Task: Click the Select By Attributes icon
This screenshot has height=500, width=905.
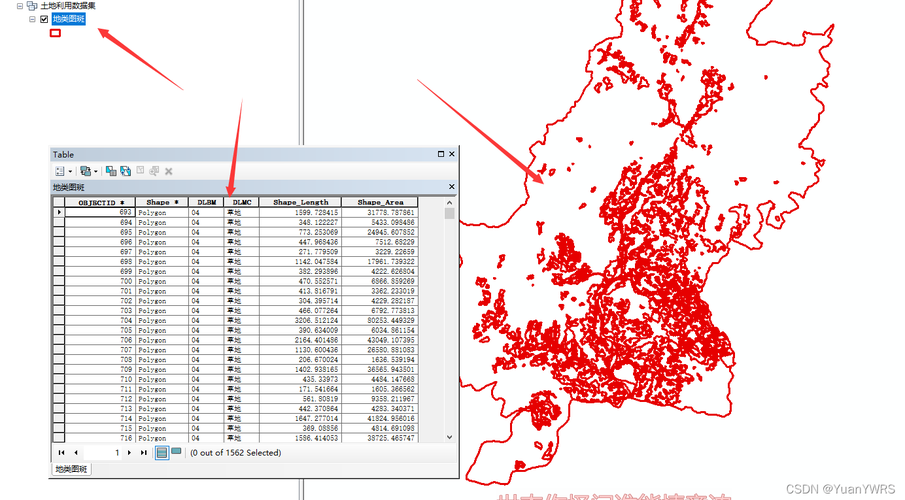Action: click(111, 171)
